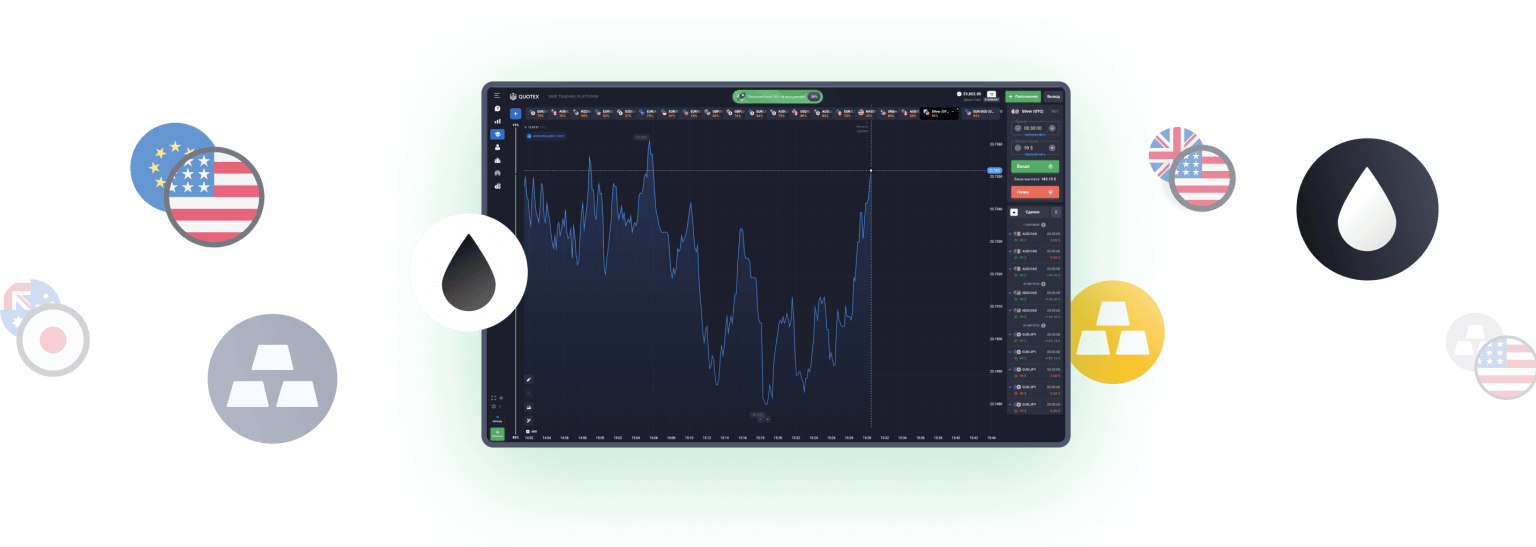Open the account balance dropdown

[x=973, y=96]
